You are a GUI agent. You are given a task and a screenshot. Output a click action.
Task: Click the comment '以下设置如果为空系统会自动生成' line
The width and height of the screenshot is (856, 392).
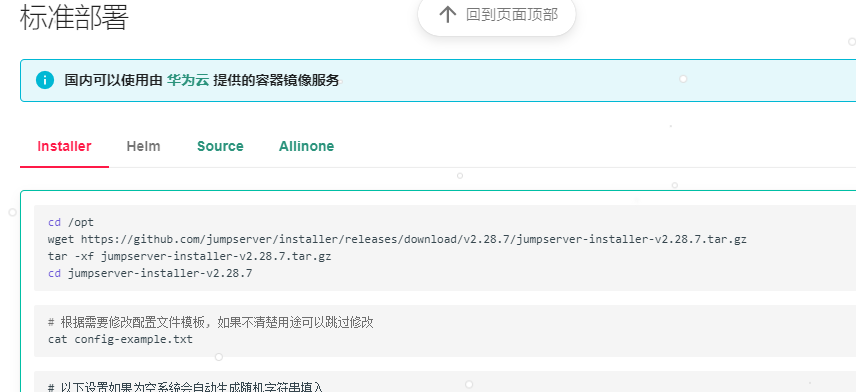coord(186,387)
